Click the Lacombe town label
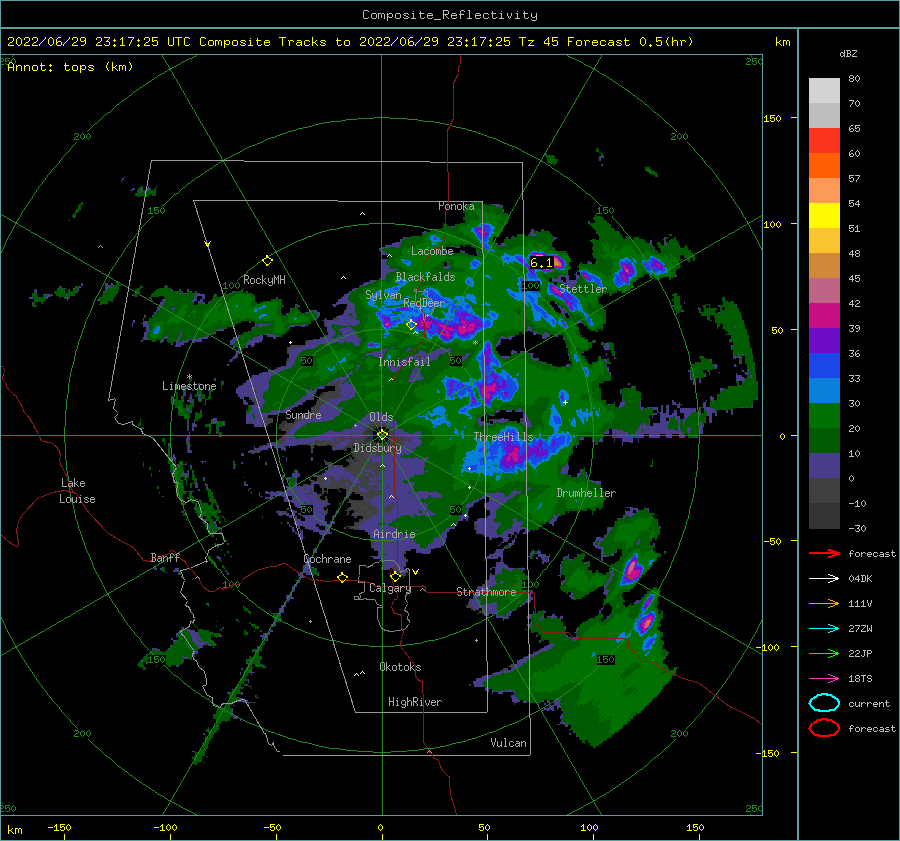The width and height of the screenshot is (900, 841). (432, 251)
